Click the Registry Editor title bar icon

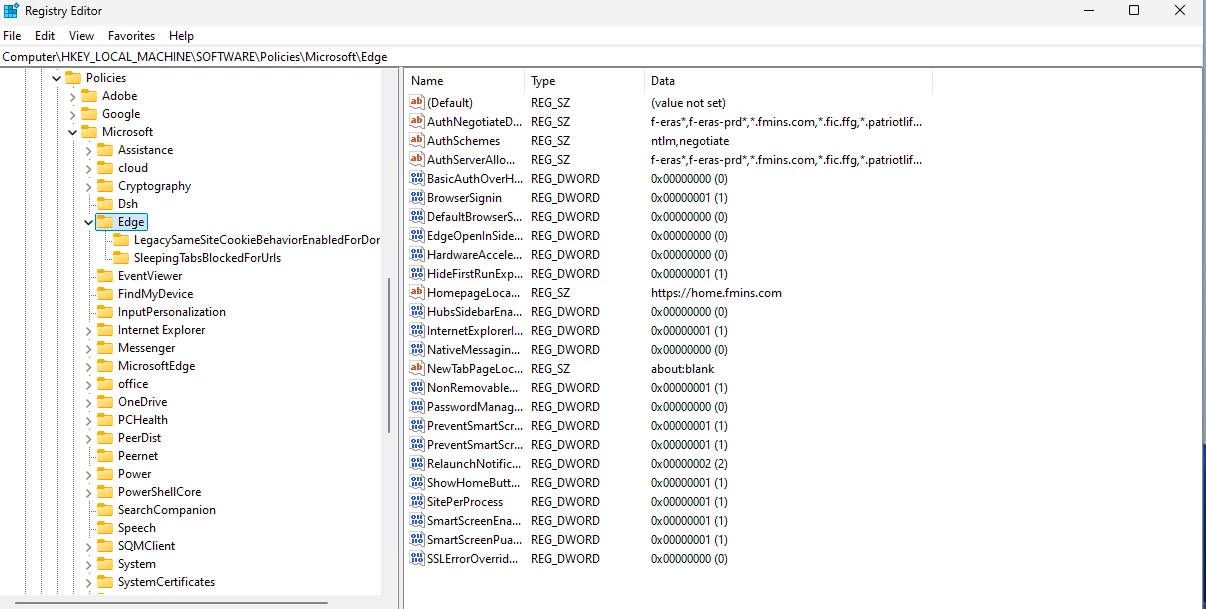pos(11,11)
